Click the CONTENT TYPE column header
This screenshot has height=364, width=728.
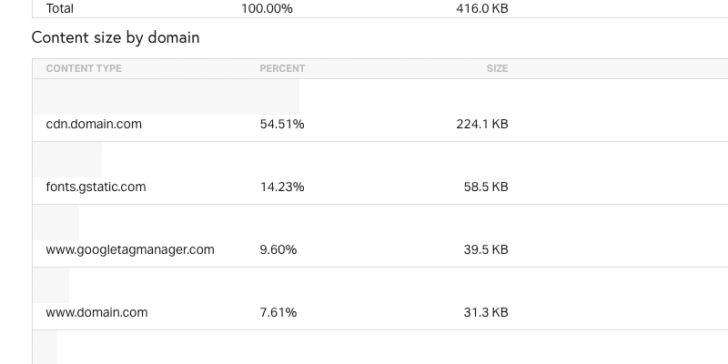click(84, 68)
